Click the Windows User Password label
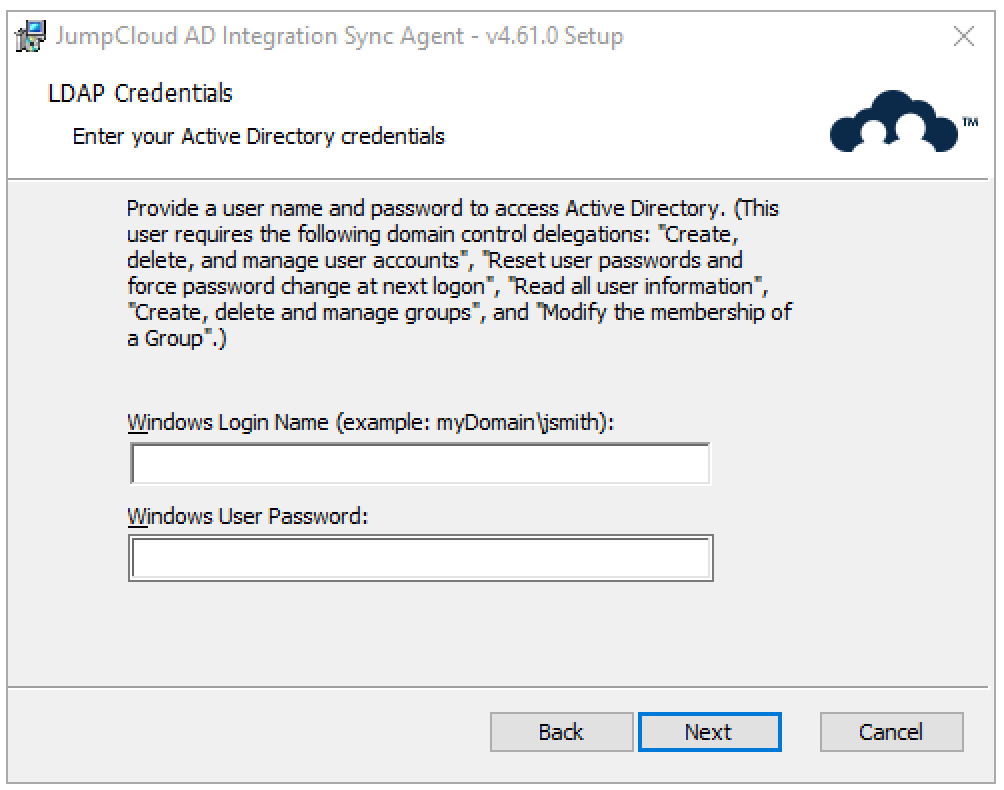This screenshot has width=1004, height=790. click(248, 517)
